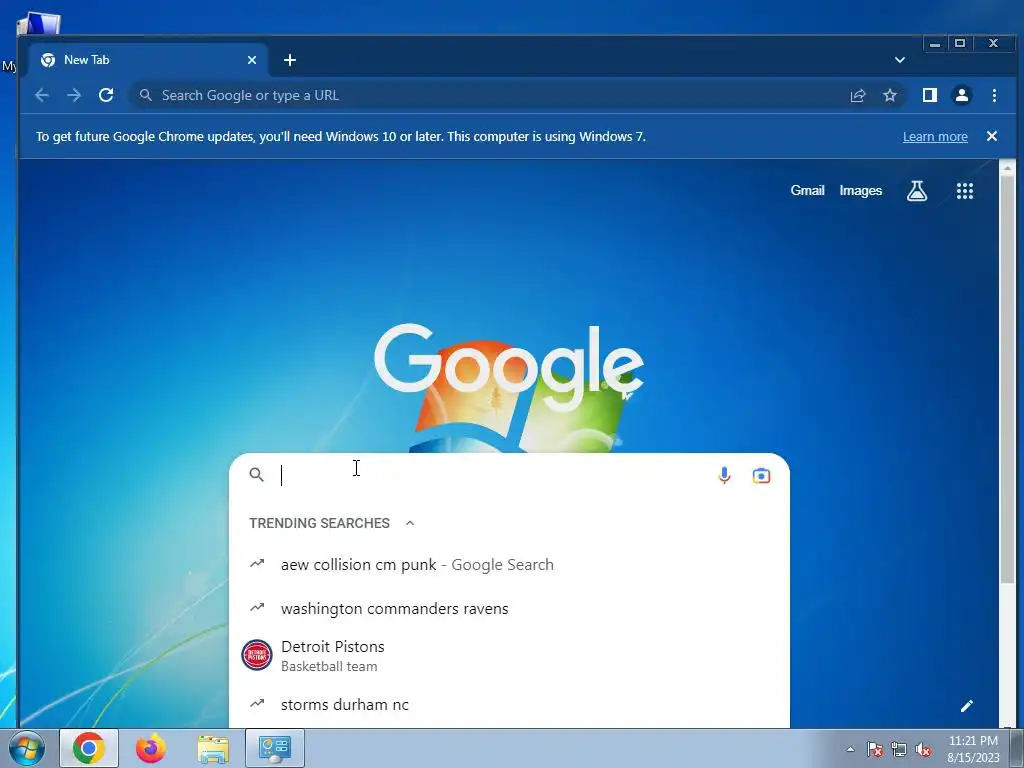The height and width of the screenshot is (768, 1024).
Task: Close the New Tab tab
Action: tap(252, 60)
